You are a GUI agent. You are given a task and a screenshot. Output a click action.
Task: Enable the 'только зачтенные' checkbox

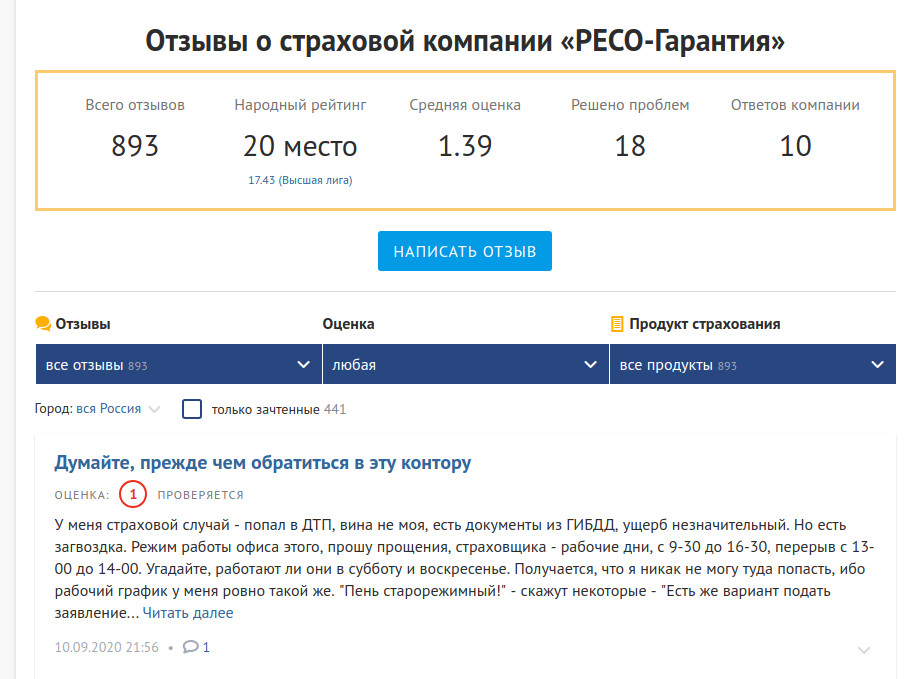[x=192, y=409]
